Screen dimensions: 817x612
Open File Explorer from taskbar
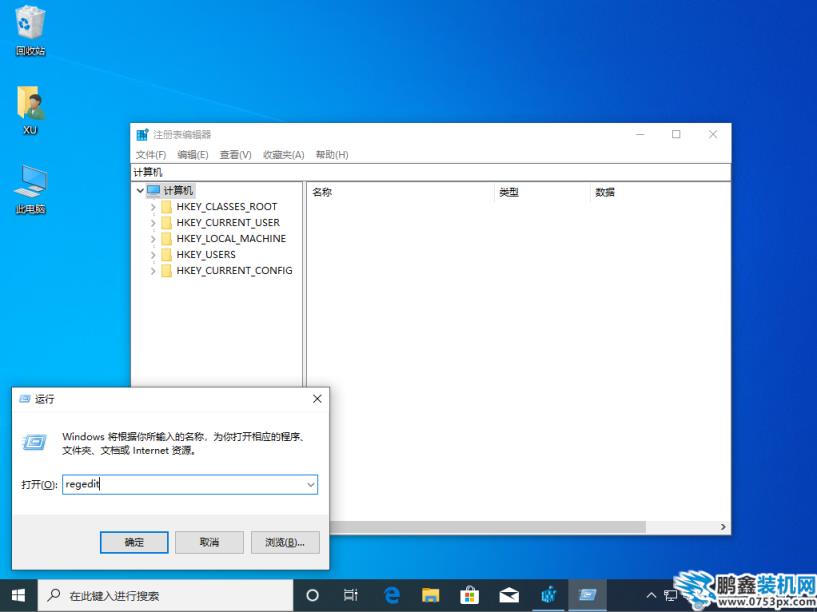pos(430,595)
